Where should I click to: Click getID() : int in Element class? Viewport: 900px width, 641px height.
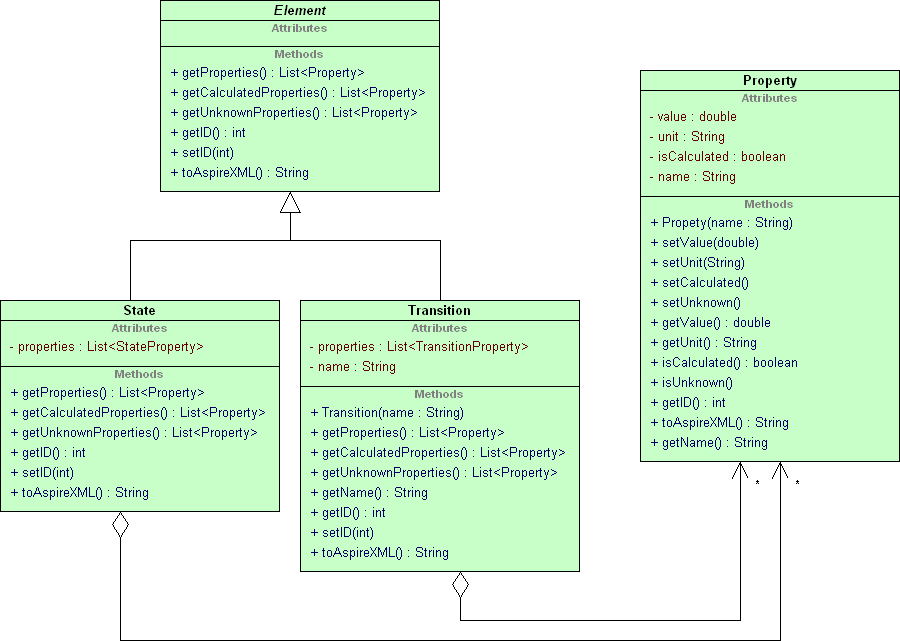(208, 133)
